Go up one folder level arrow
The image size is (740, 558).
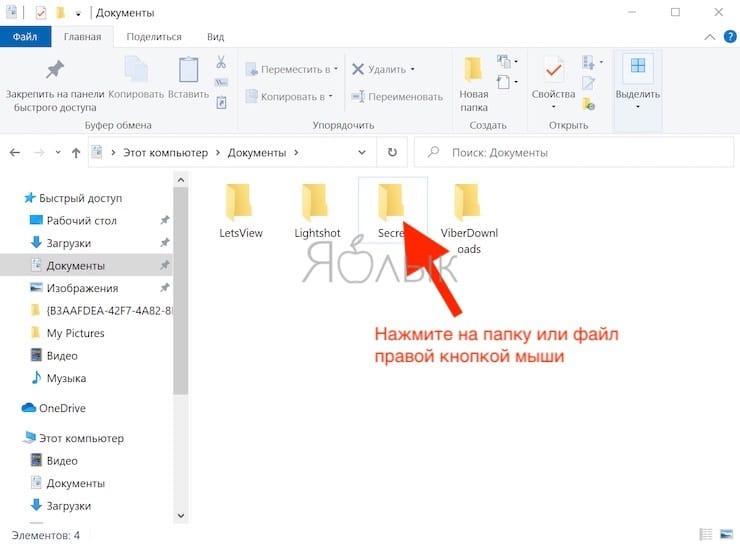[76, 152]
